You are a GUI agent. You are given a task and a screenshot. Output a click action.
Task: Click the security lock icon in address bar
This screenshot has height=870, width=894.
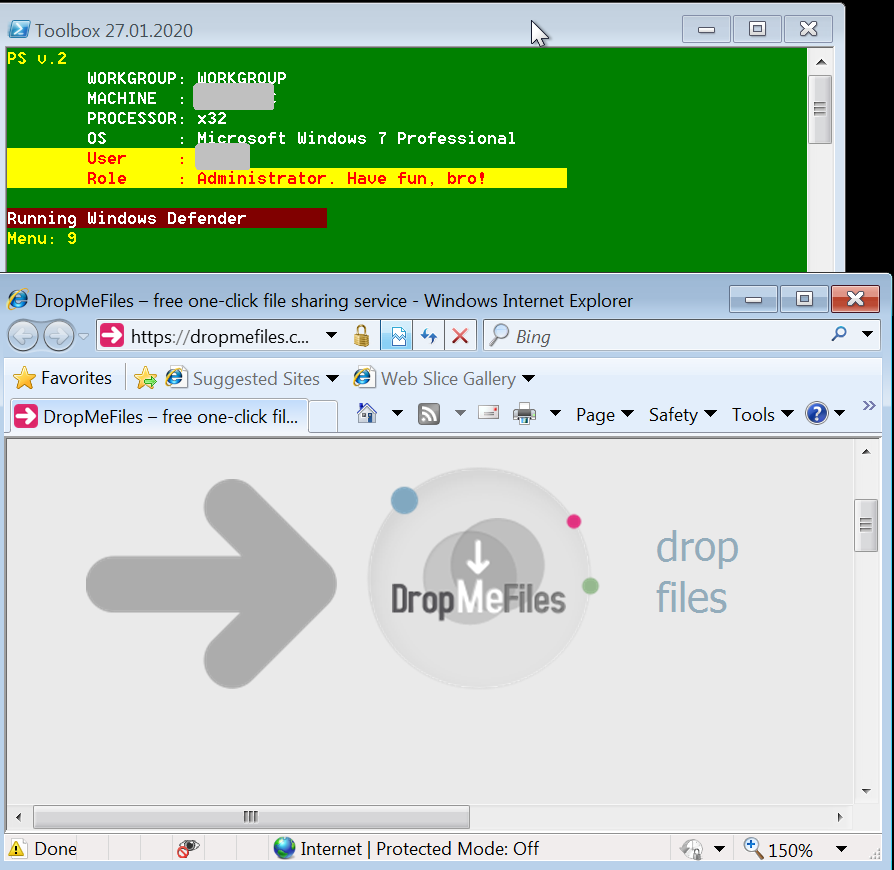pos(361,336)
